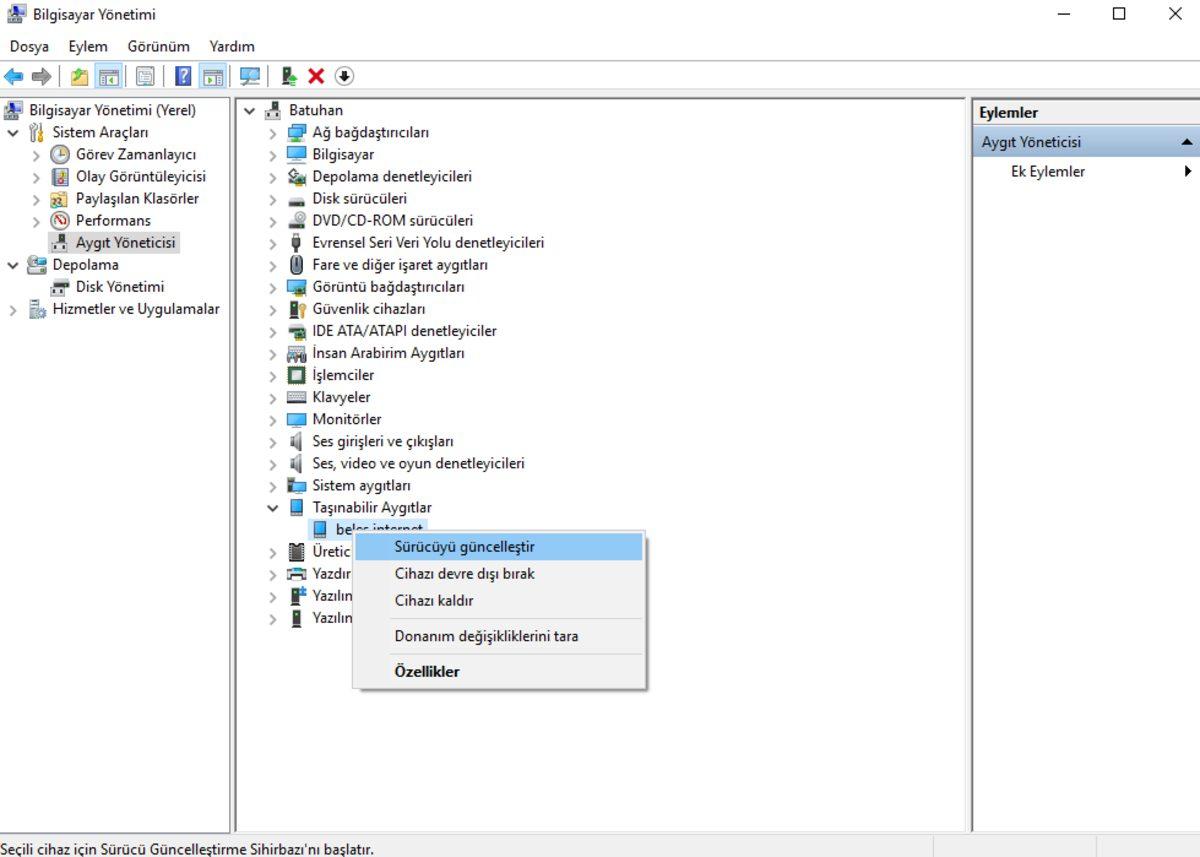Click the blue Back arrow in toolbar
Screen dimensions: 1200x857
[14, 76]
